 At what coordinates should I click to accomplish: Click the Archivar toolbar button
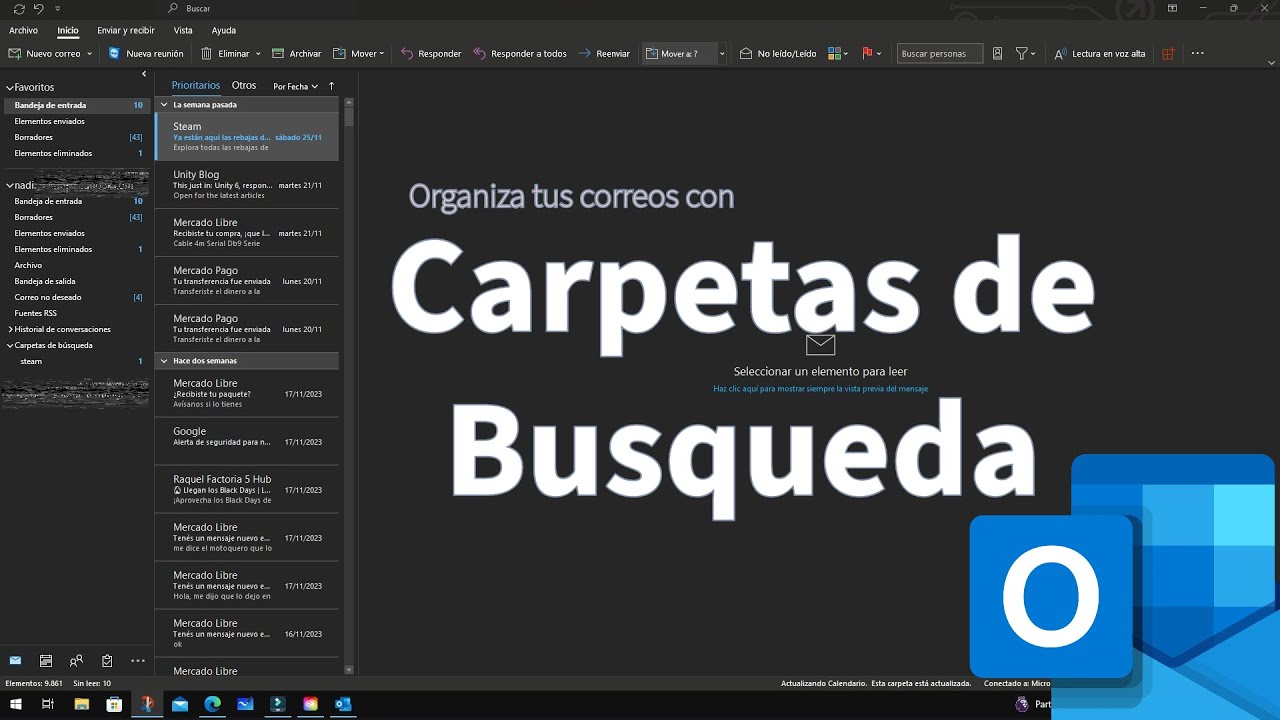pos(297,54)
